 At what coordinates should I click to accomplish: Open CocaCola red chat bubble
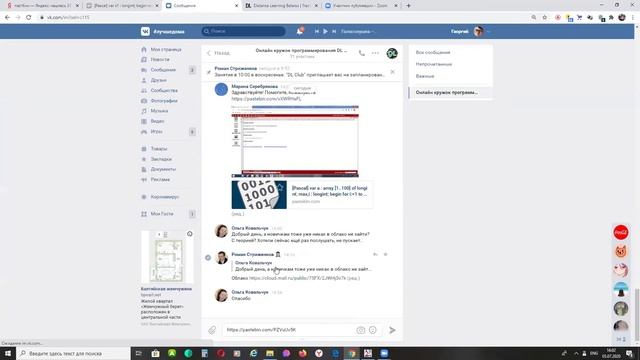click(x=621, y=232)
